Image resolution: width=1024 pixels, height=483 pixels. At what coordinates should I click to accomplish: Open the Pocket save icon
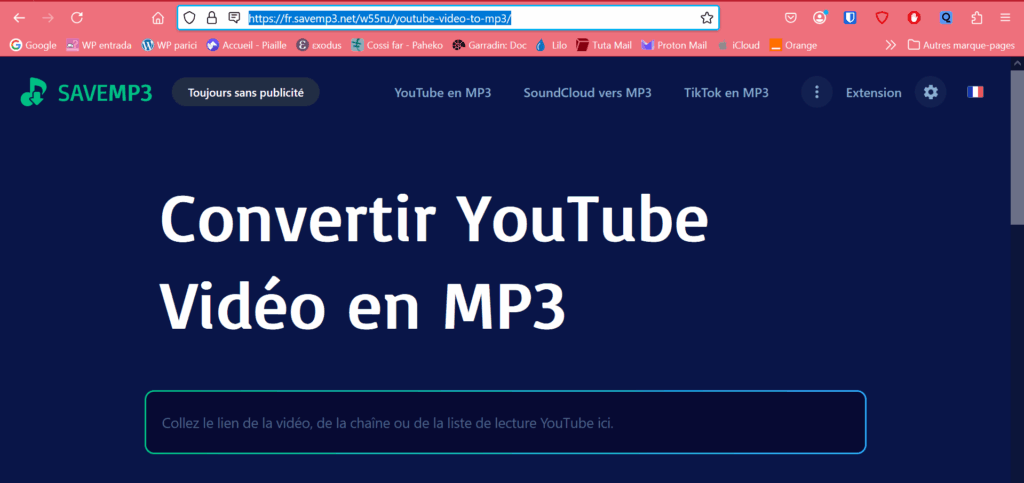click(x=790, y=18)
